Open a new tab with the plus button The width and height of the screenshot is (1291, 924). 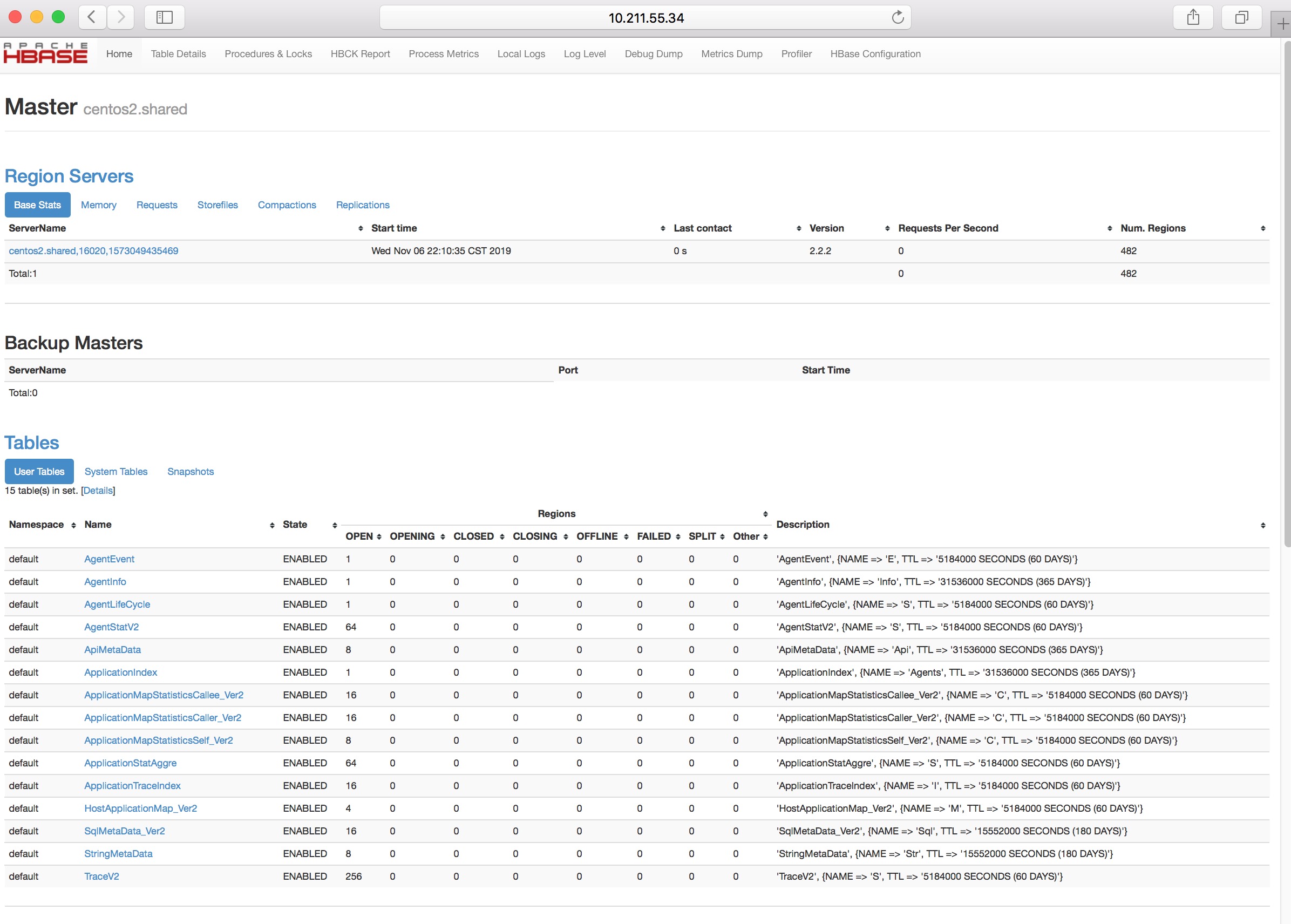pyautogui.click(x=1282, y=24)
